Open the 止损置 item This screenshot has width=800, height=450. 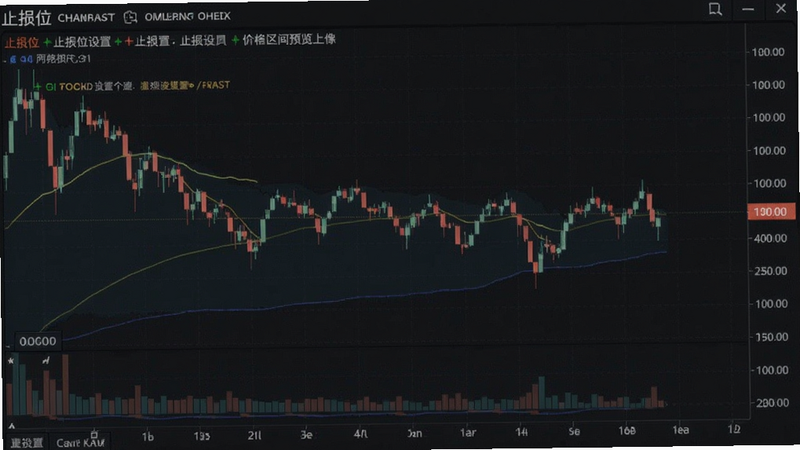pyautogui.click(x=152, y=41)
